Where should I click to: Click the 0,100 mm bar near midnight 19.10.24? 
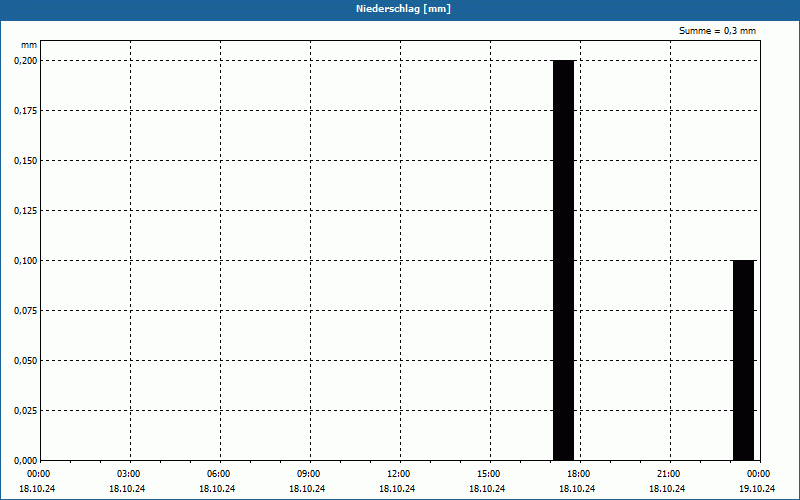[x=743, y=360]
